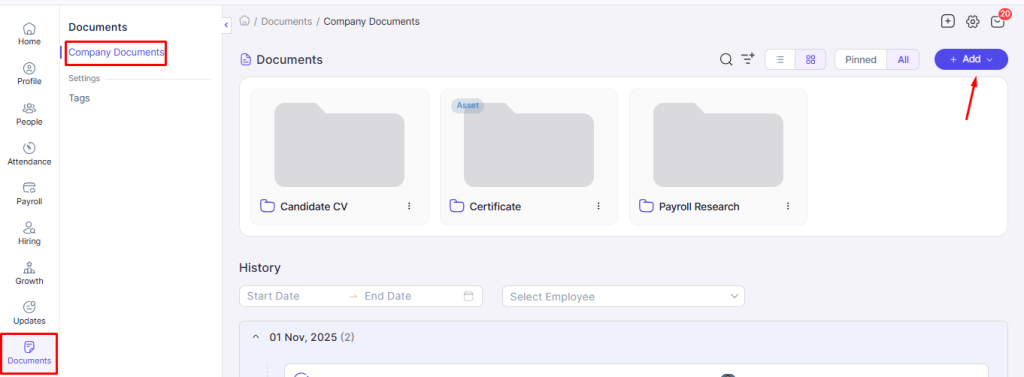Collapse the 01 Nov, 2025 history group
1024x377 pixels.
point(255,337)
